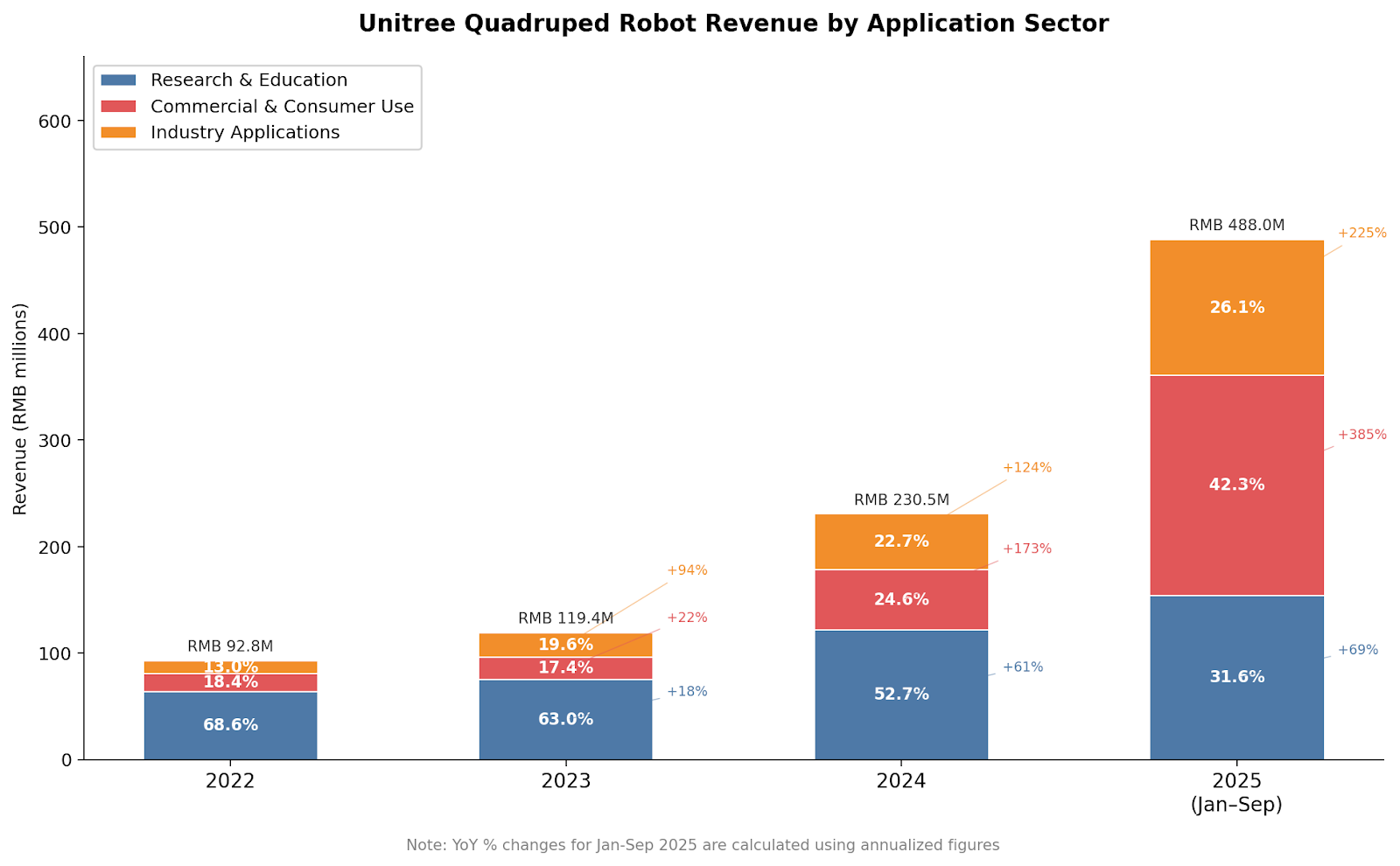Image resolution: width=1400 pixels, height=866 pixels.
Task: Click the chart title 'Unitree Quadruped Robot Revenue by Application Sector'
Action: pyautogui.click(x=733, y=24)
